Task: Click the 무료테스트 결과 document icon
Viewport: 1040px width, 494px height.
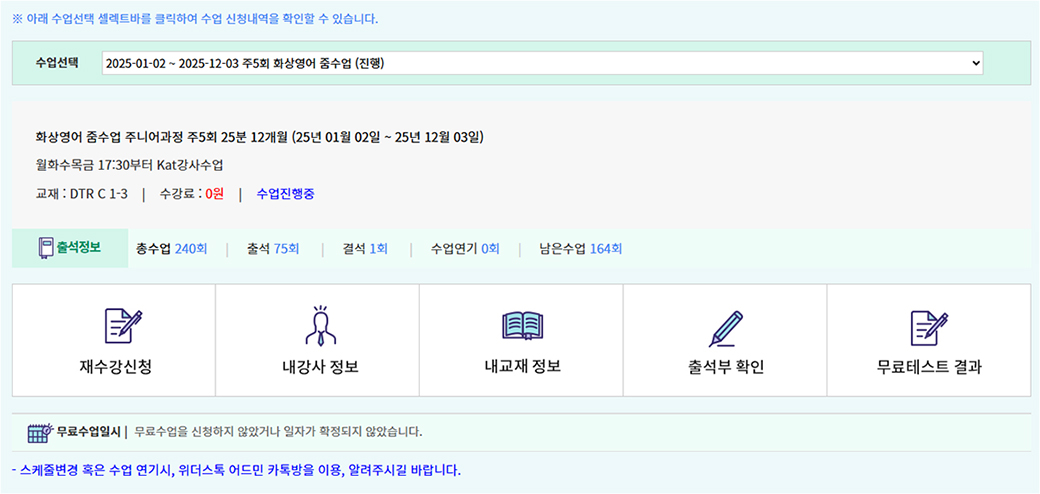Action: point(929,328)
